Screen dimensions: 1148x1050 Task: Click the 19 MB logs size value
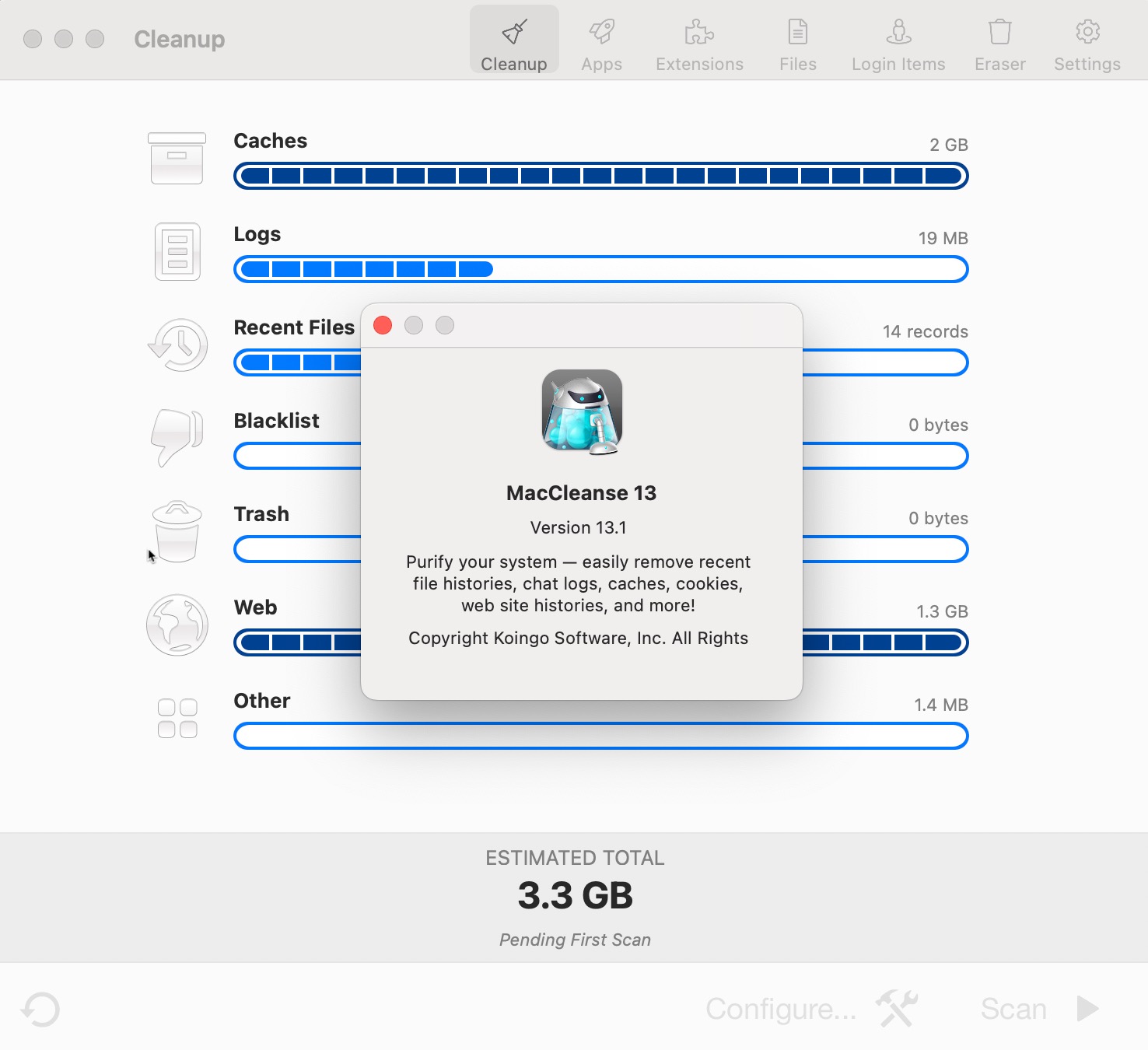(943, 238)
